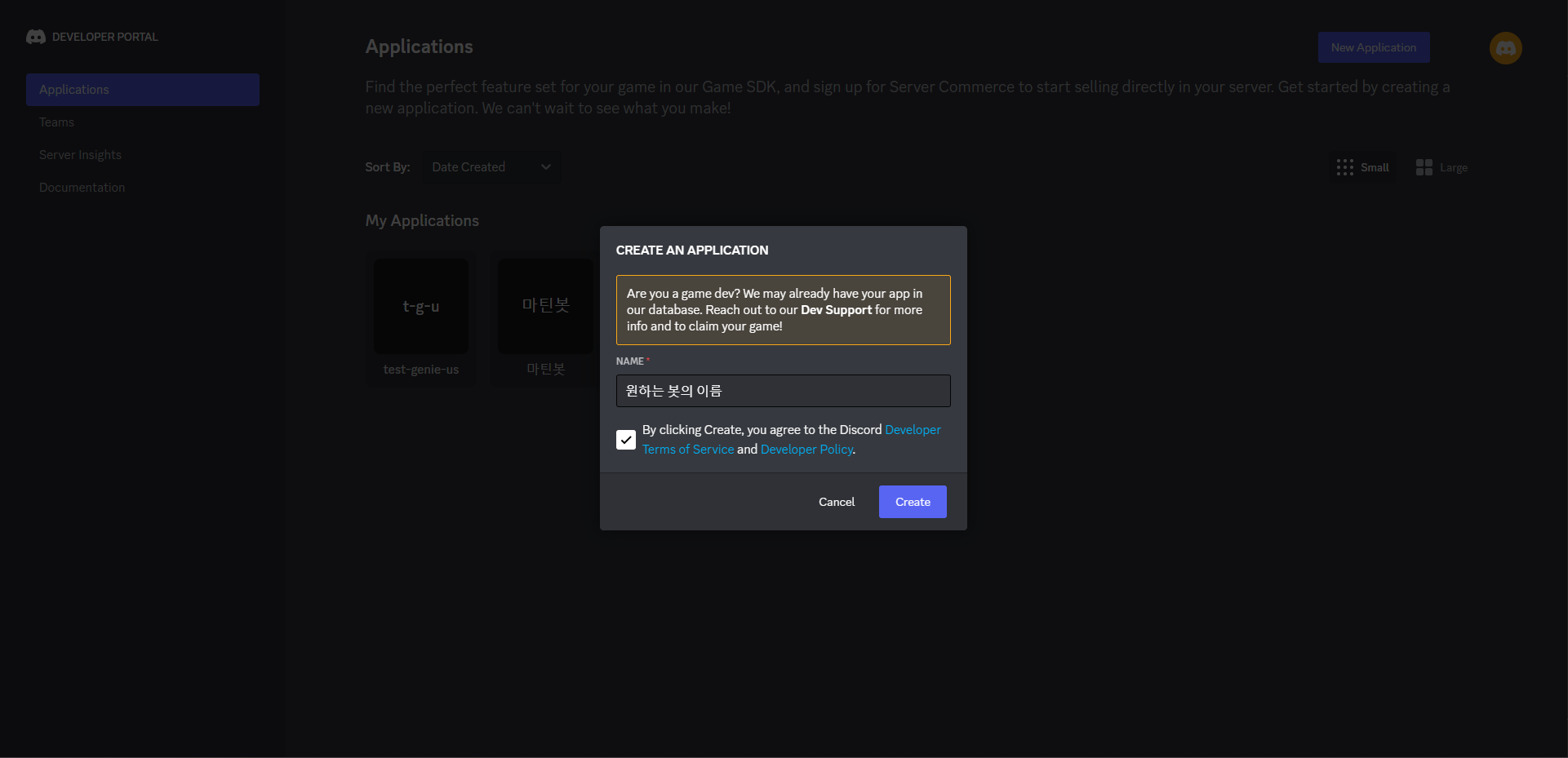
Task: Switch to Large grid view
Action: pos(1441,167)
